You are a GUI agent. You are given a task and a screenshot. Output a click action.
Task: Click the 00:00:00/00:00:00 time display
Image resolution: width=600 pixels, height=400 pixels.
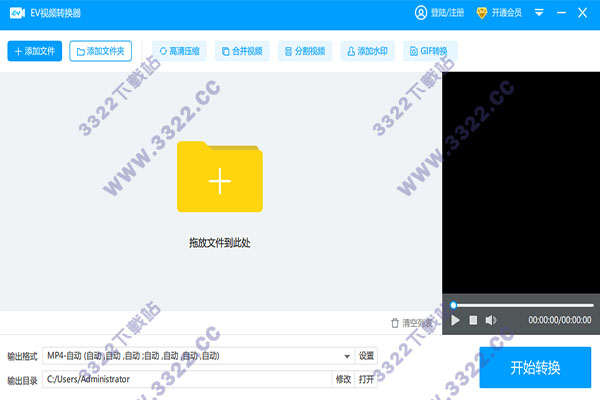(560, 320)
